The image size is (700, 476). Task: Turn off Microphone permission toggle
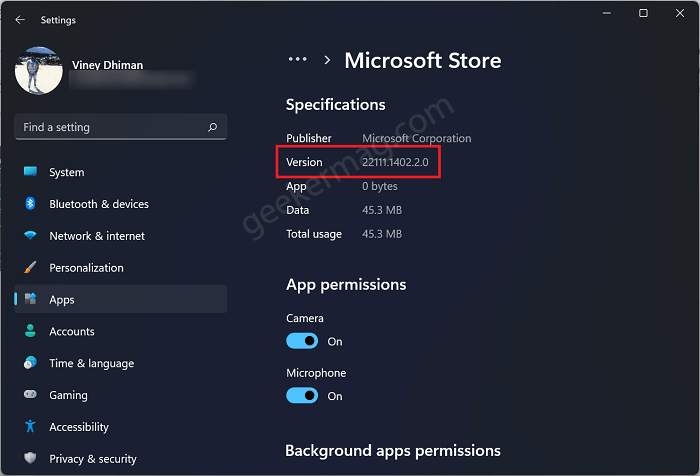click(302, 396)
